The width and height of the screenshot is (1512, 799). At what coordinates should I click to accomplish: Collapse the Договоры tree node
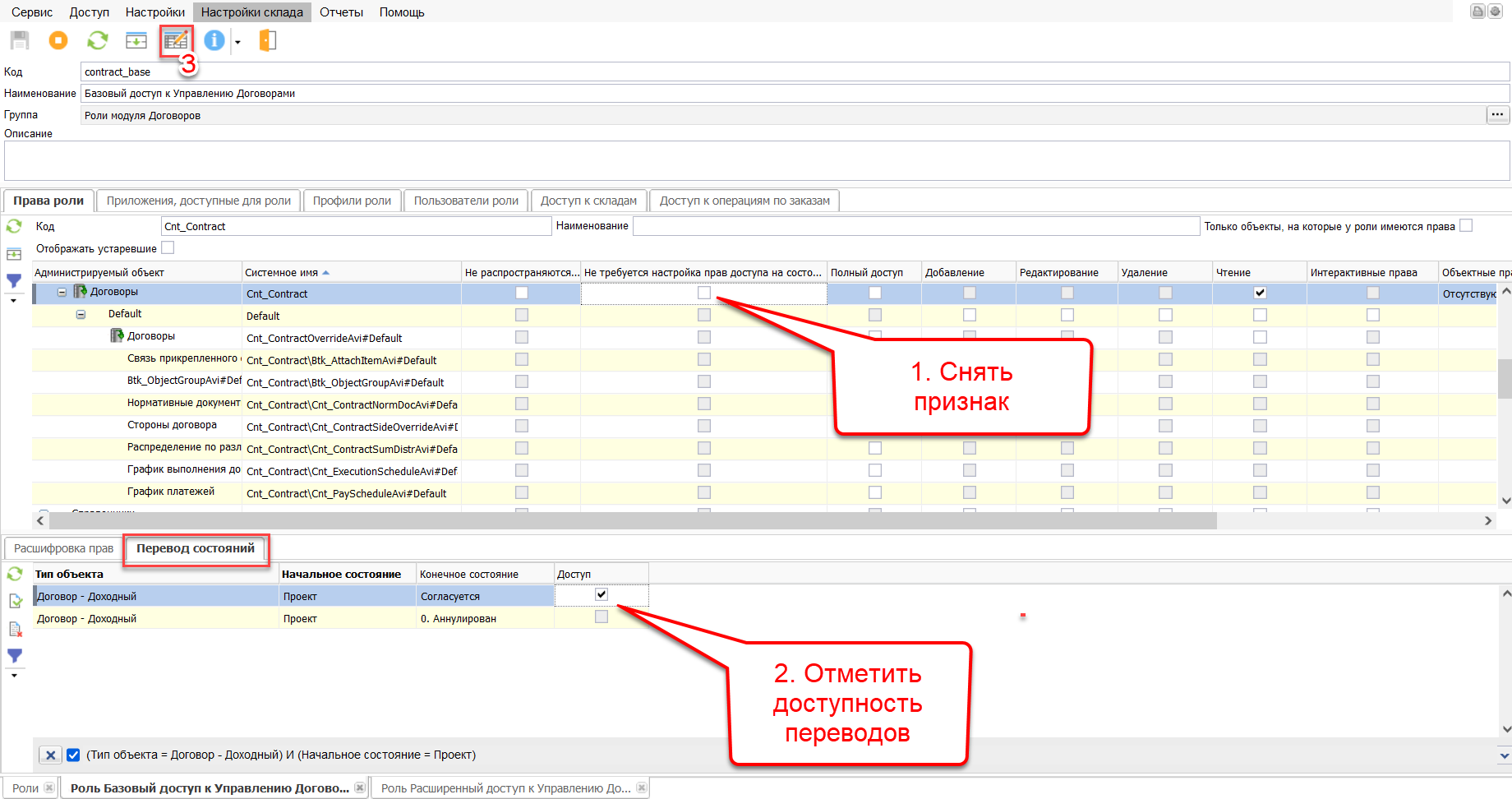click(62, 292)
